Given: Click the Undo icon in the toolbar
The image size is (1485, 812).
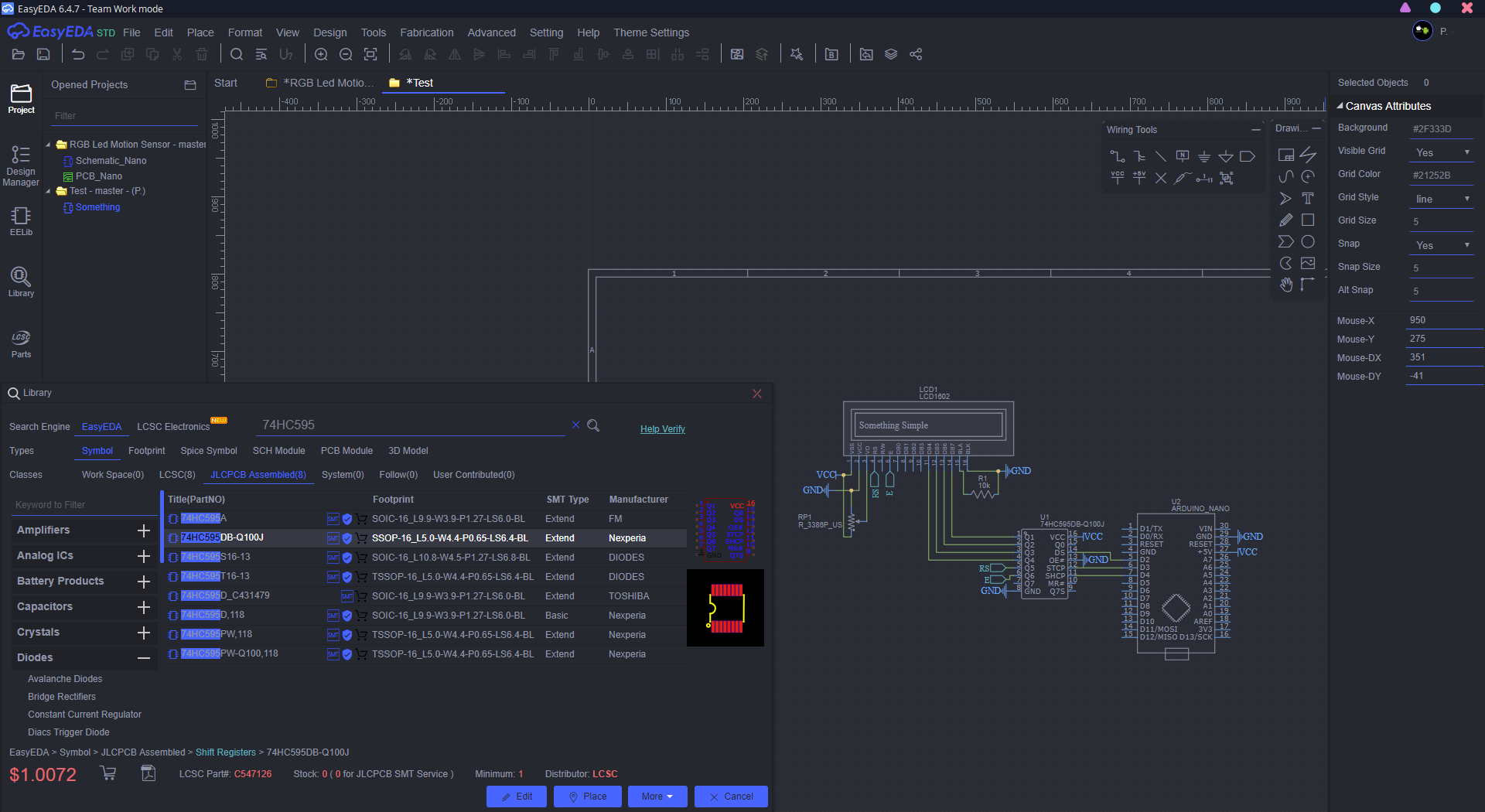Looking at the screenshot, I should [x=78, y=54].
